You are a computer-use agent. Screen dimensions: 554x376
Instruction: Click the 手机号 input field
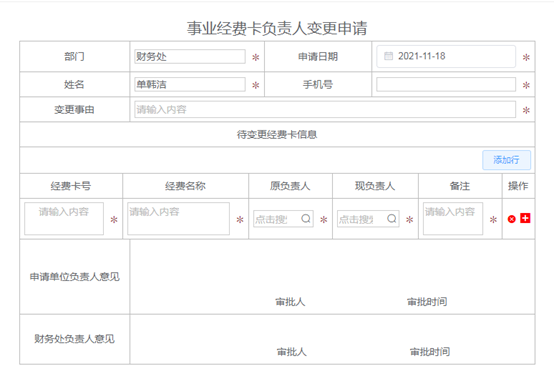[x=446, y=84]
